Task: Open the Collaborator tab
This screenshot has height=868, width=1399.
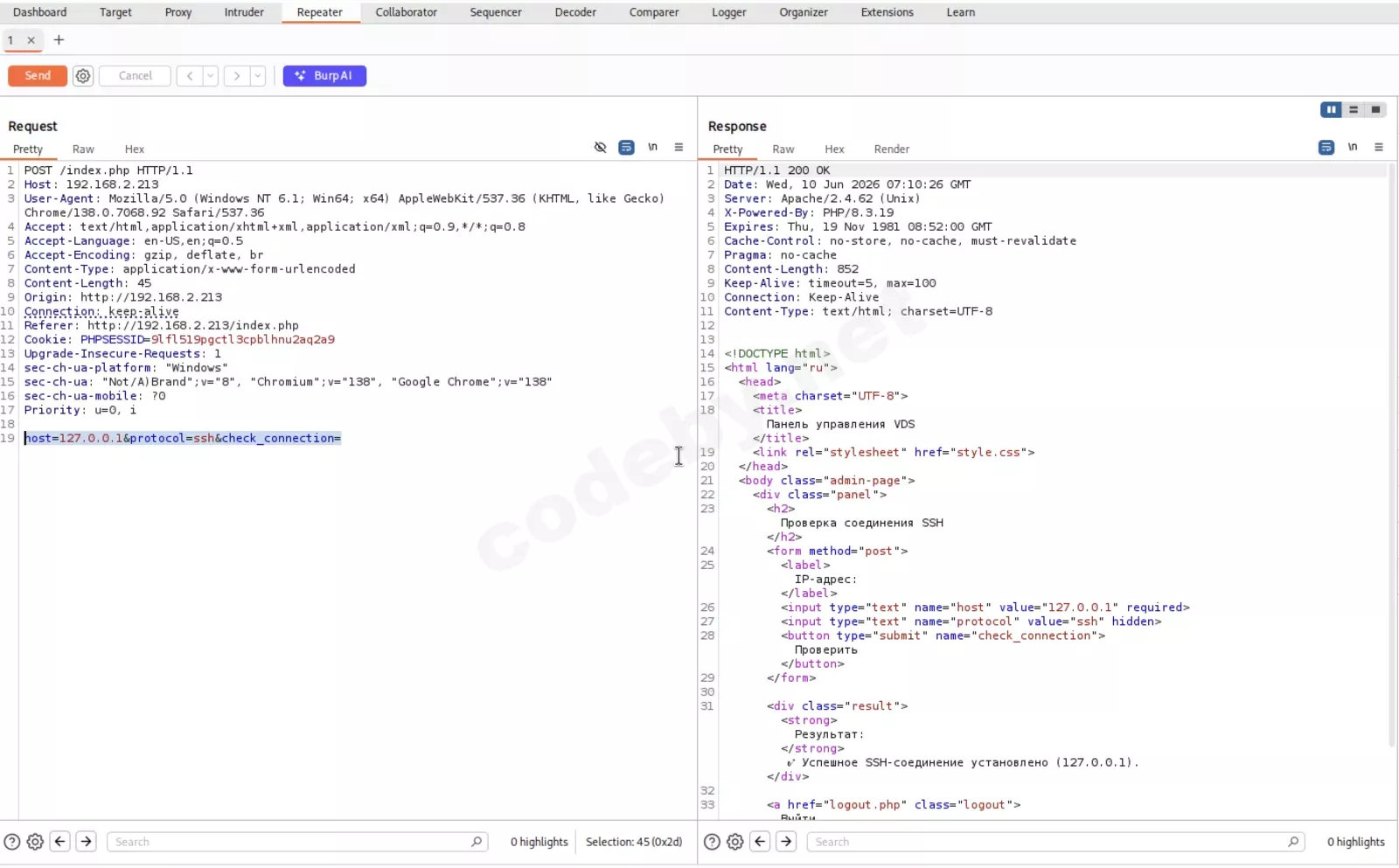Action: tap(407, 12)
